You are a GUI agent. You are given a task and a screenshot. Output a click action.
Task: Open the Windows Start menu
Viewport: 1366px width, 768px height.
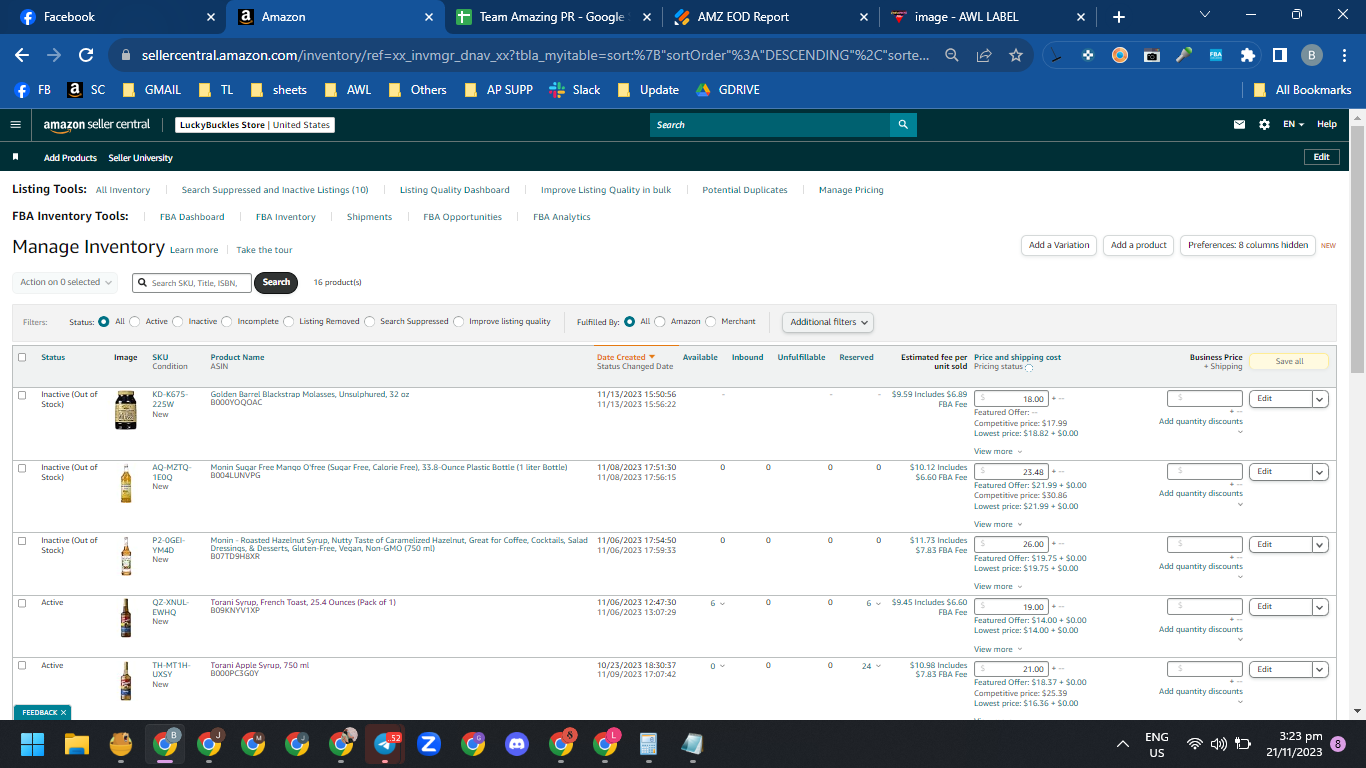point(33,744)
